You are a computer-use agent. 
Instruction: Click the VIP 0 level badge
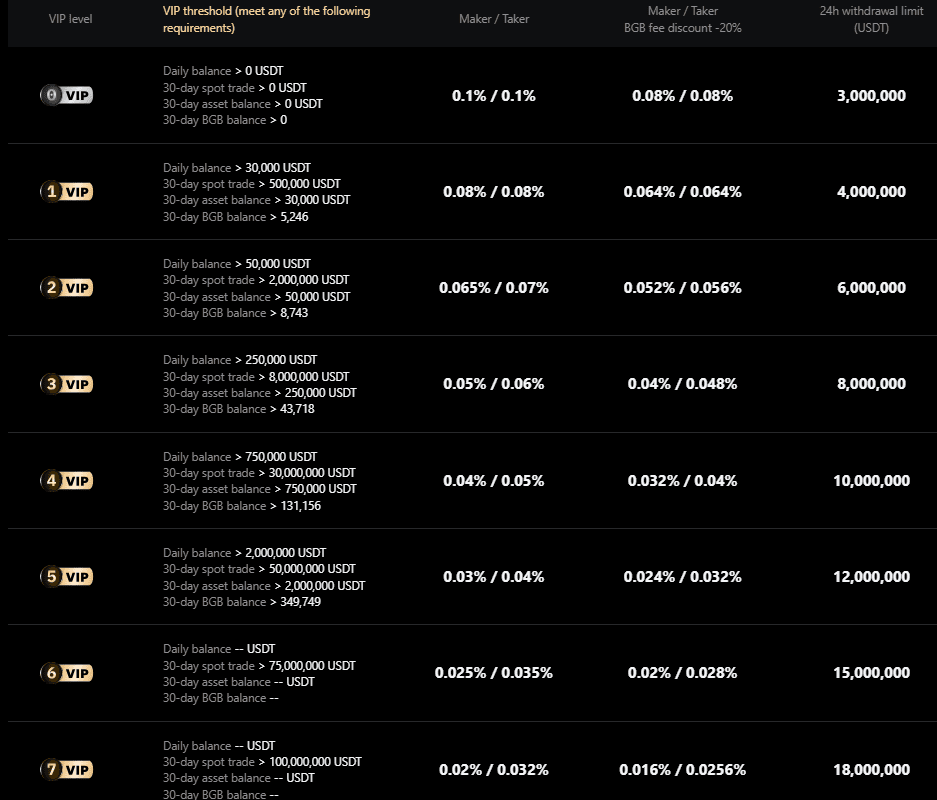coord(67,95)
